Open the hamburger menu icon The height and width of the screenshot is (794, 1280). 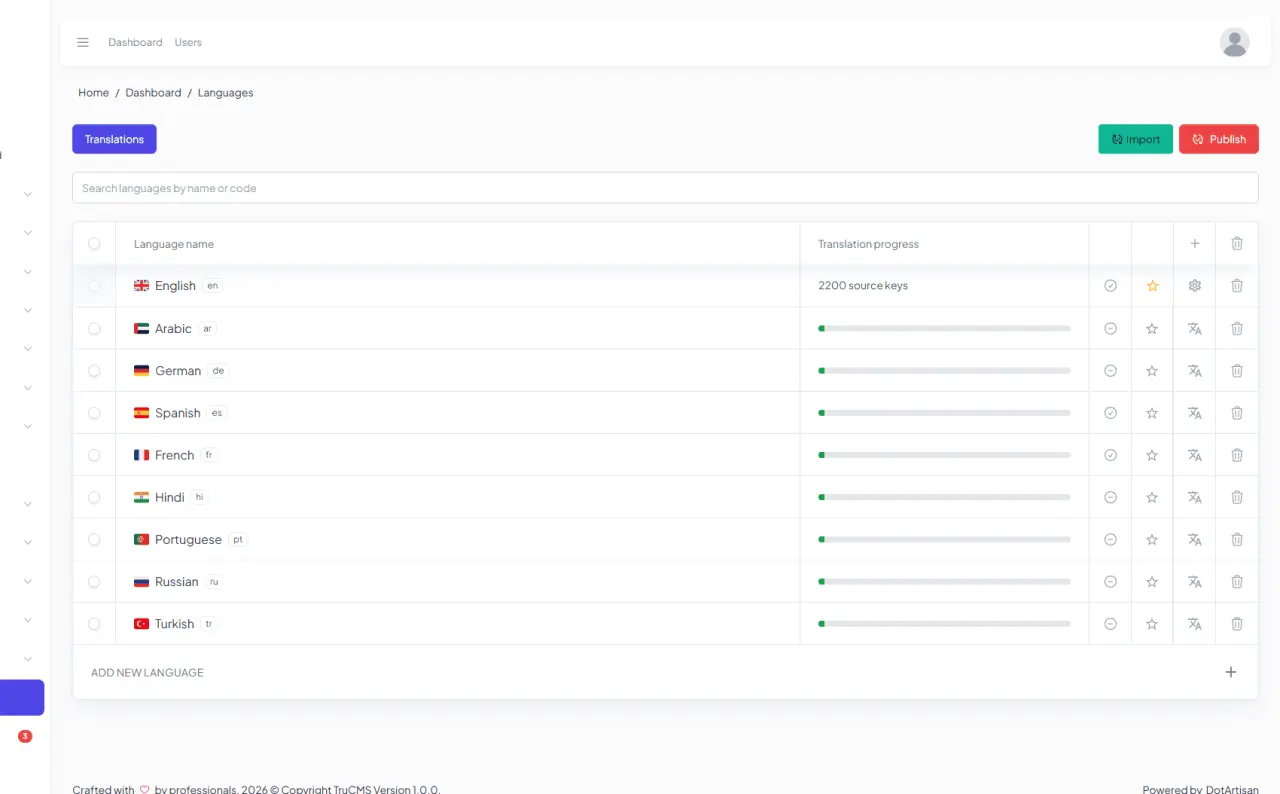point(83,42)
